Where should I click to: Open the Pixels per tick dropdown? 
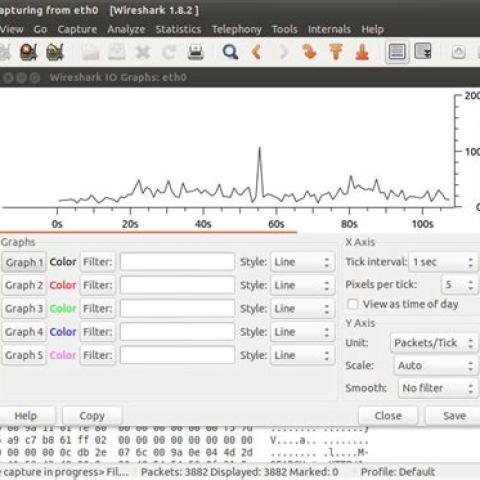tap(460, 285)
